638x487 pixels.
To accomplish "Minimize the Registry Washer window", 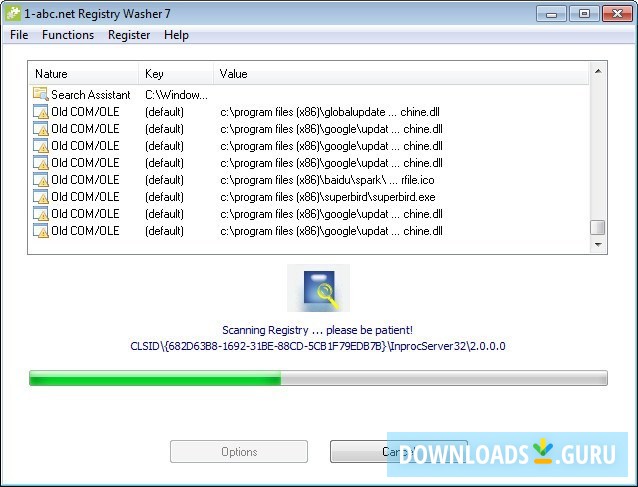I will point(551,14).
